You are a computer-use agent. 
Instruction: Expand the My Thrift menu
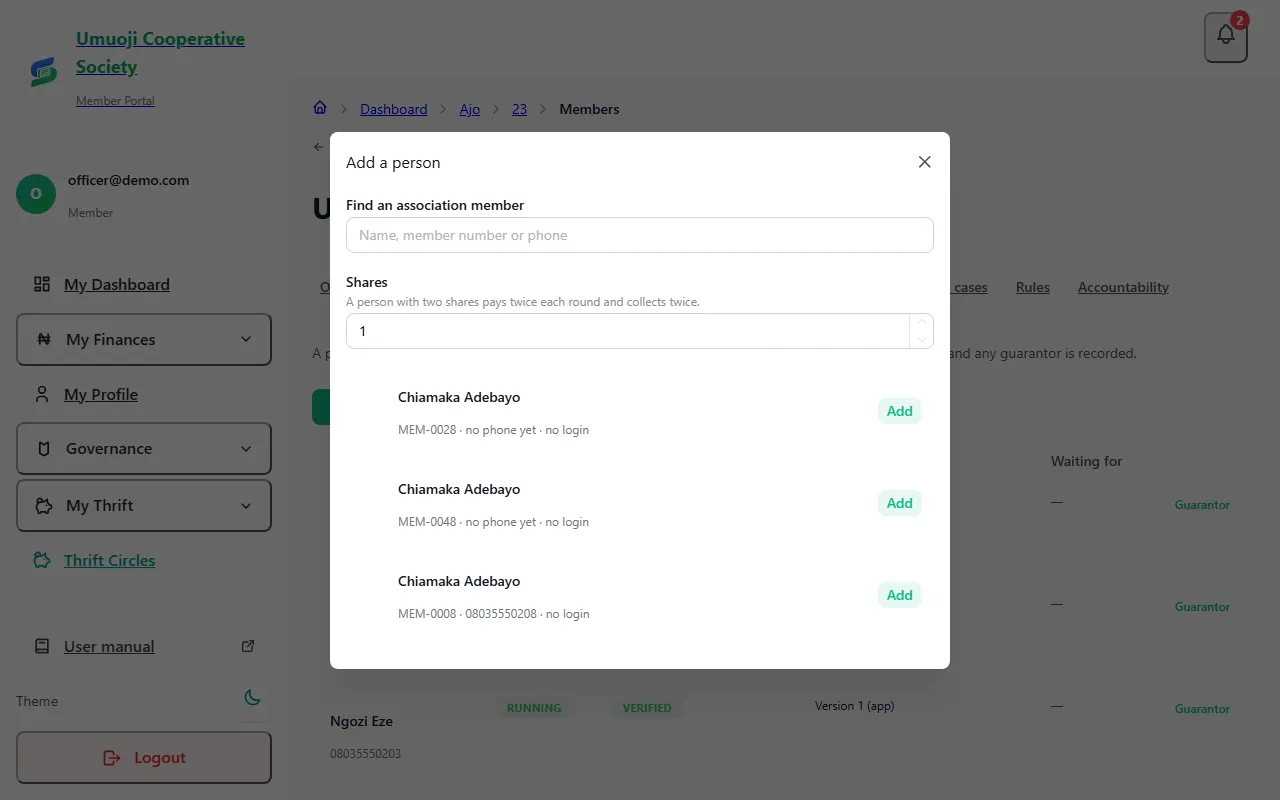coord(144,505)
